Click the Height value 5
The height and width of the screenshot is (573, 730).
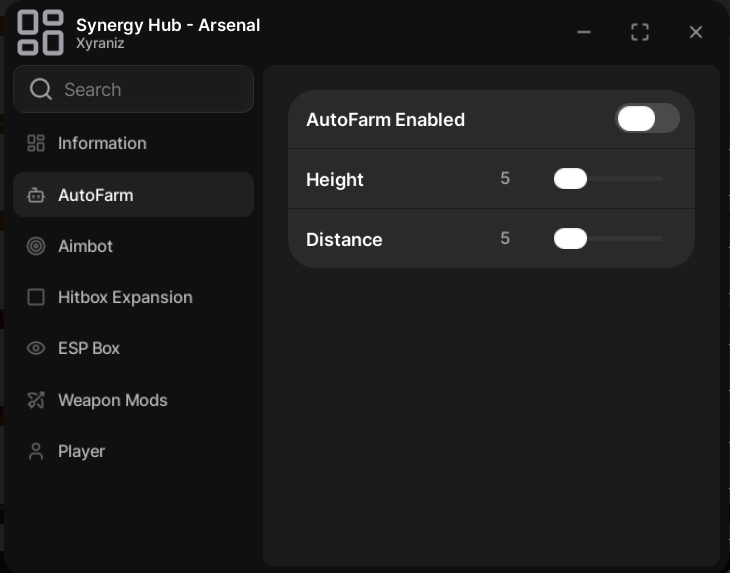click(x=505, y=178)
